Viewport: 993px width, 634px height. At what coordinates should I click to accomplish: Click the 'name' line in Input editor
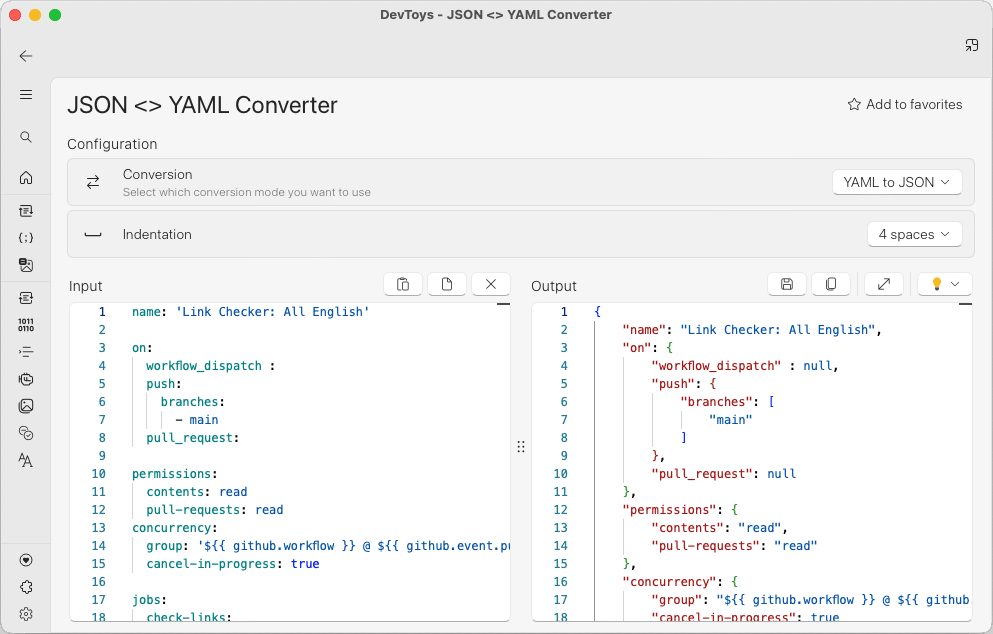[x=250, y=312]
